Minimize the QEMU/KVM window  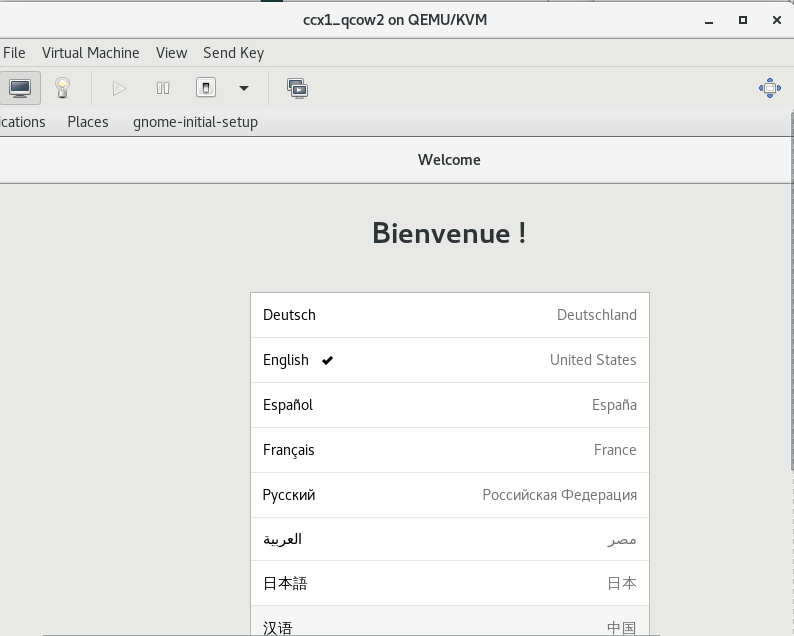coord(709,20)
